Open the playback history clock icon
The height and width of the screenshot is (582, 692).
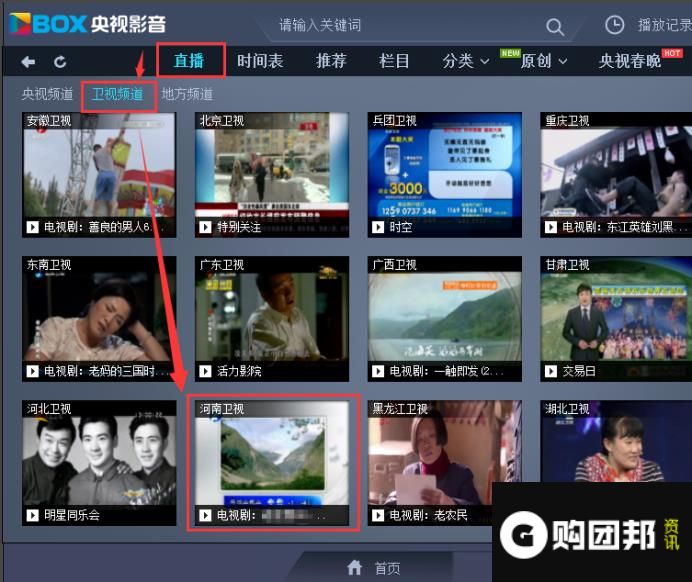point(614,25)
